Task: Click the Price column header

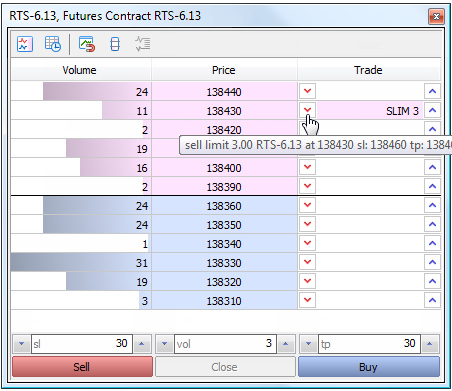Action: tap(224, 70)
